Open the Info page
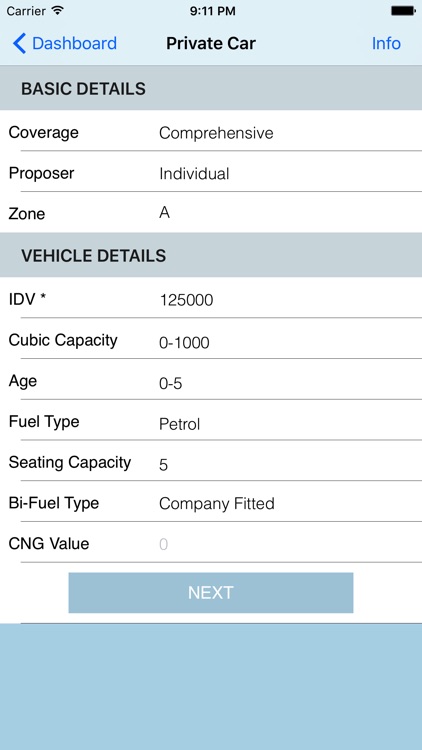 [x=386, y=44]
